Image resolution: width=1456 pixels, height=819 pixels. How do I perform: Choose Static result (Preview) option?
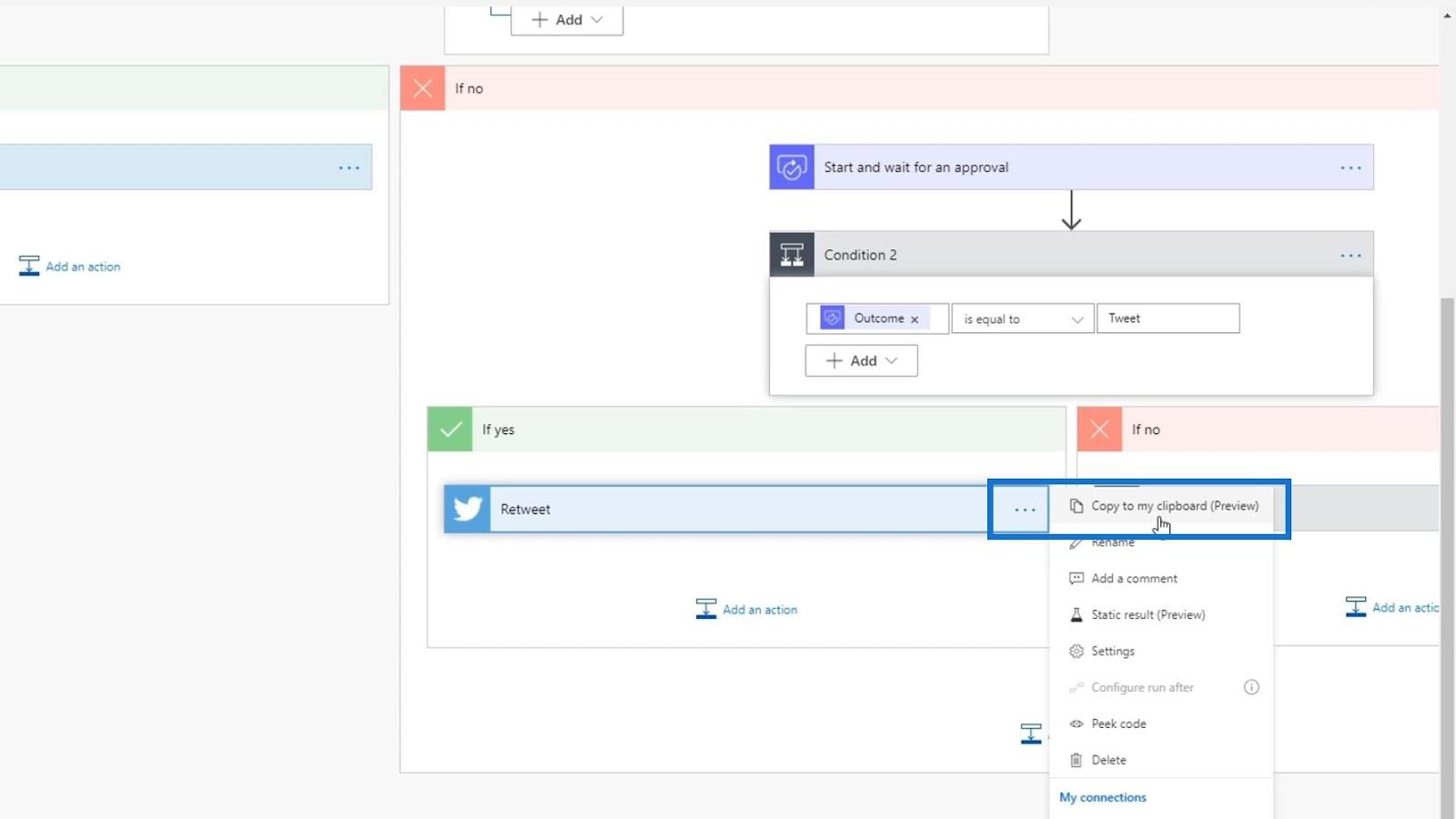[x=1162, y=615]
